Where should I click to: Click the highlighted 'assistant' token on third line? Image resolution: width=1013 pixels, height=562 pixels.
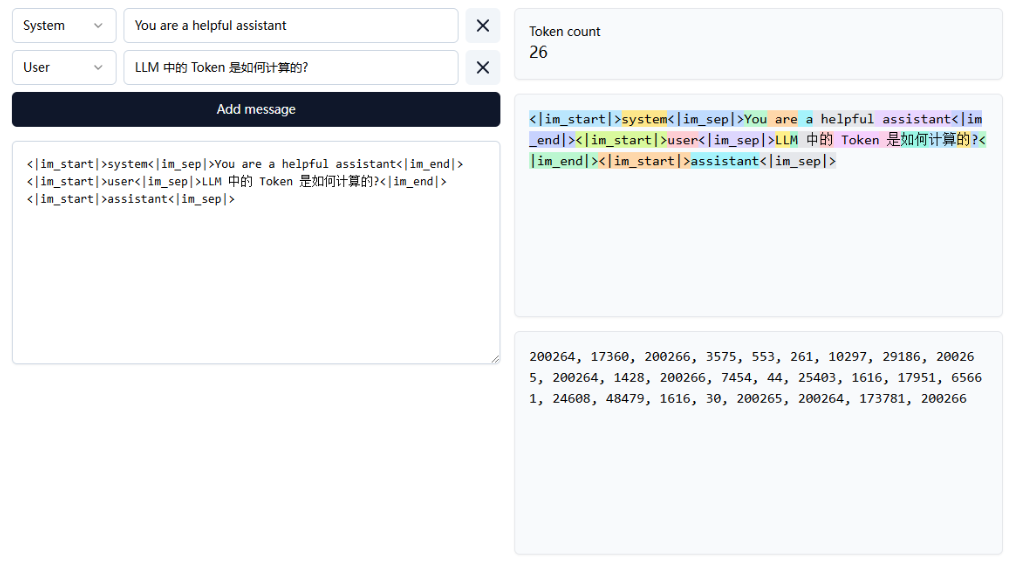click(x=725, y=161)
